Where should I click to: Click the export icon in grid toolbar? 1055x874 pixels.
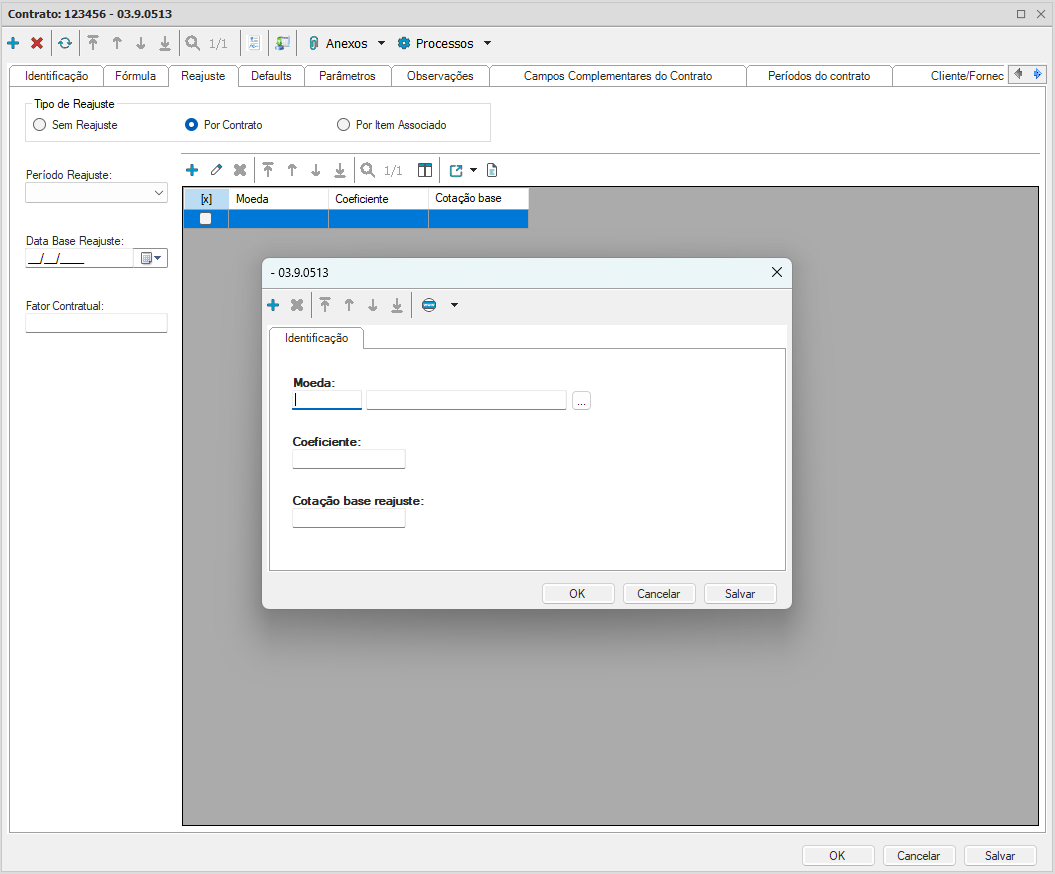[x=456, y=170]
